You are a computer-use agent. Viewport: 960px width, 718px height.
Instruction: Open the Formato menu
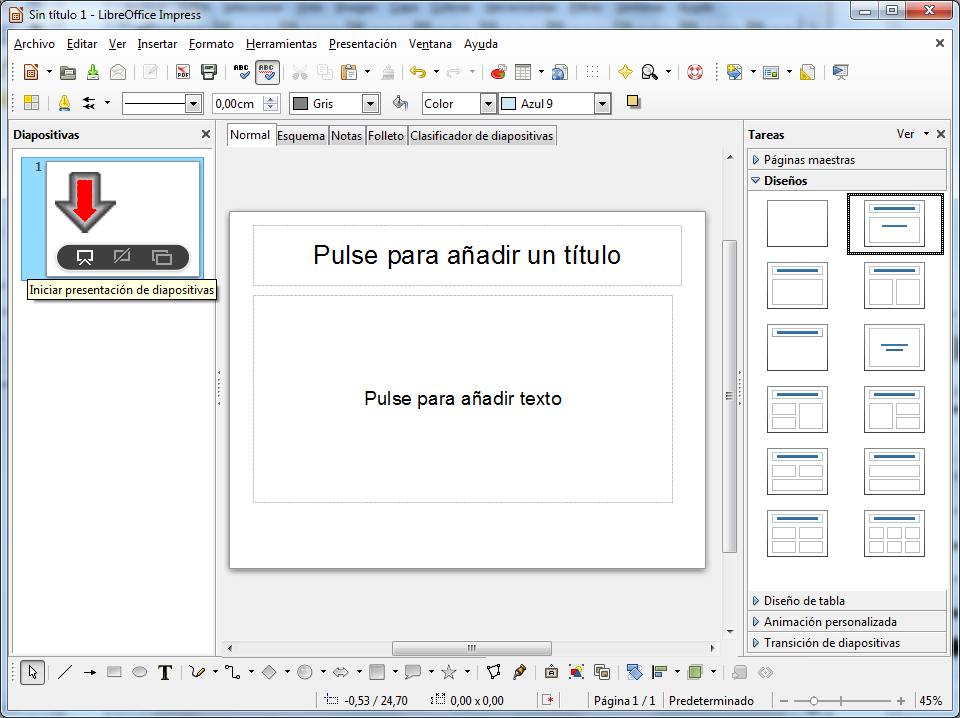coord(211,44)
